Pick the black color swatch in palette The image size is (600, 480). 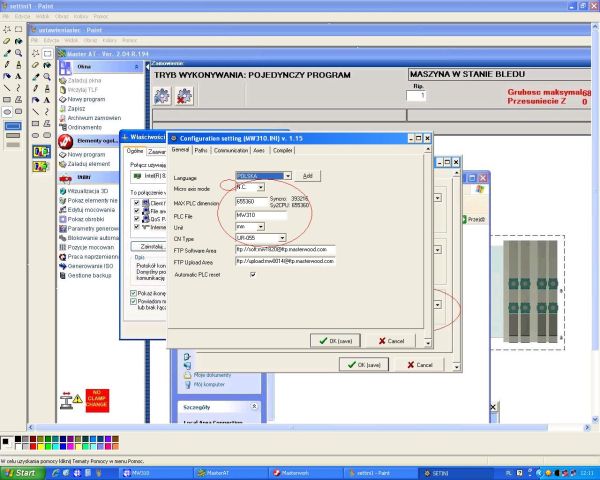tap(18, 439)
